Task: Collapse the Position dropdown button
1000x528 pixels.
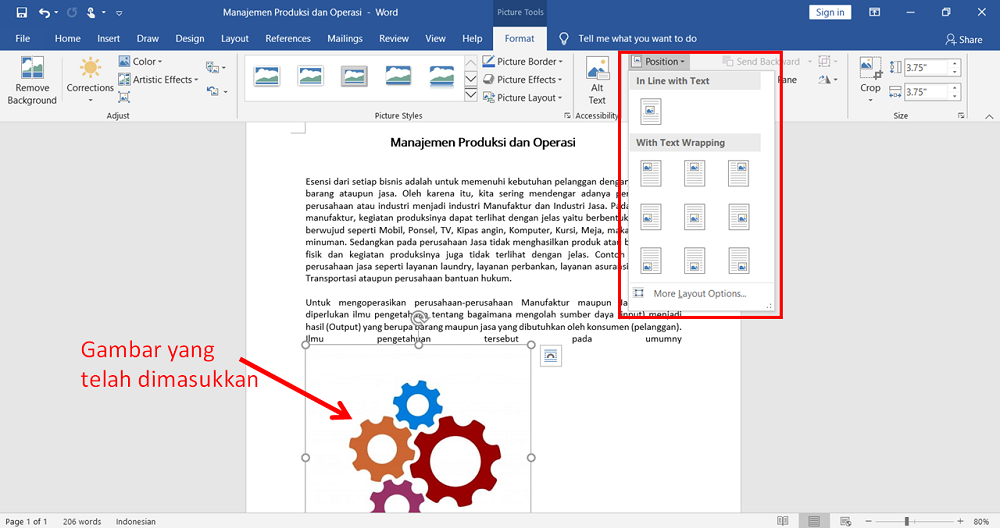Action: pyautogui.click(x=658, y=61)
